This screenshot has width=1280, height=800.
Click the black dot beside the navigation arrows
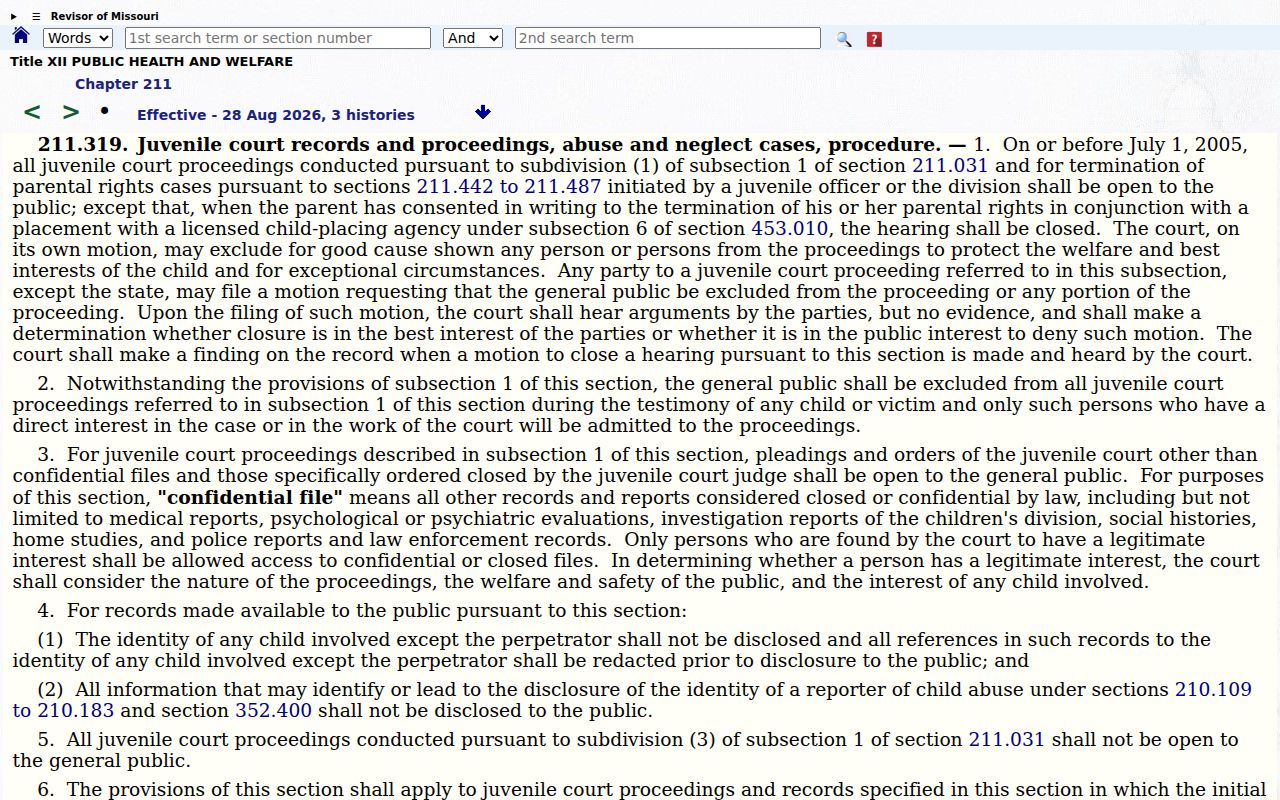point(104,110)
